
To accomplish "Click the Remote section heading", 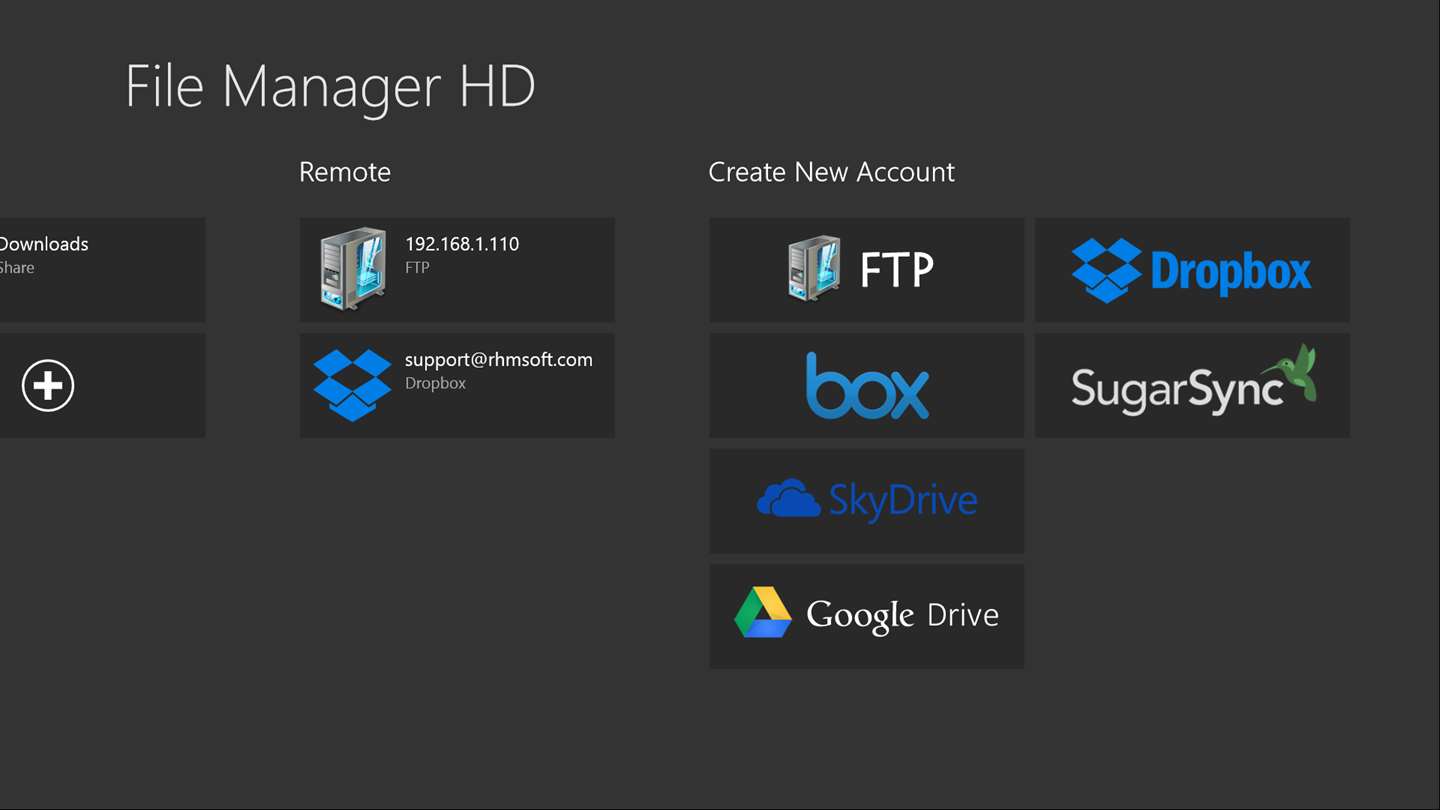I will pyautogui.click(x=345, y=172).
